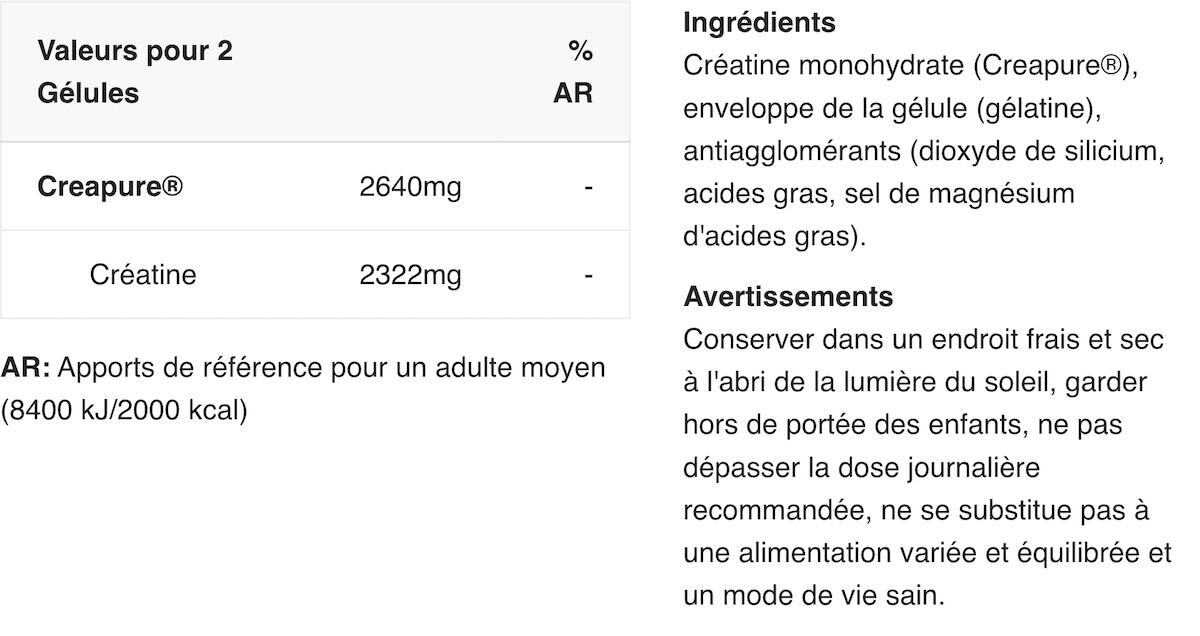This screenshot has height=636, width=1200.
Task: Click the "antiagglomérants (dioxyde de silicium" line
Action: [x=925, y=152]
